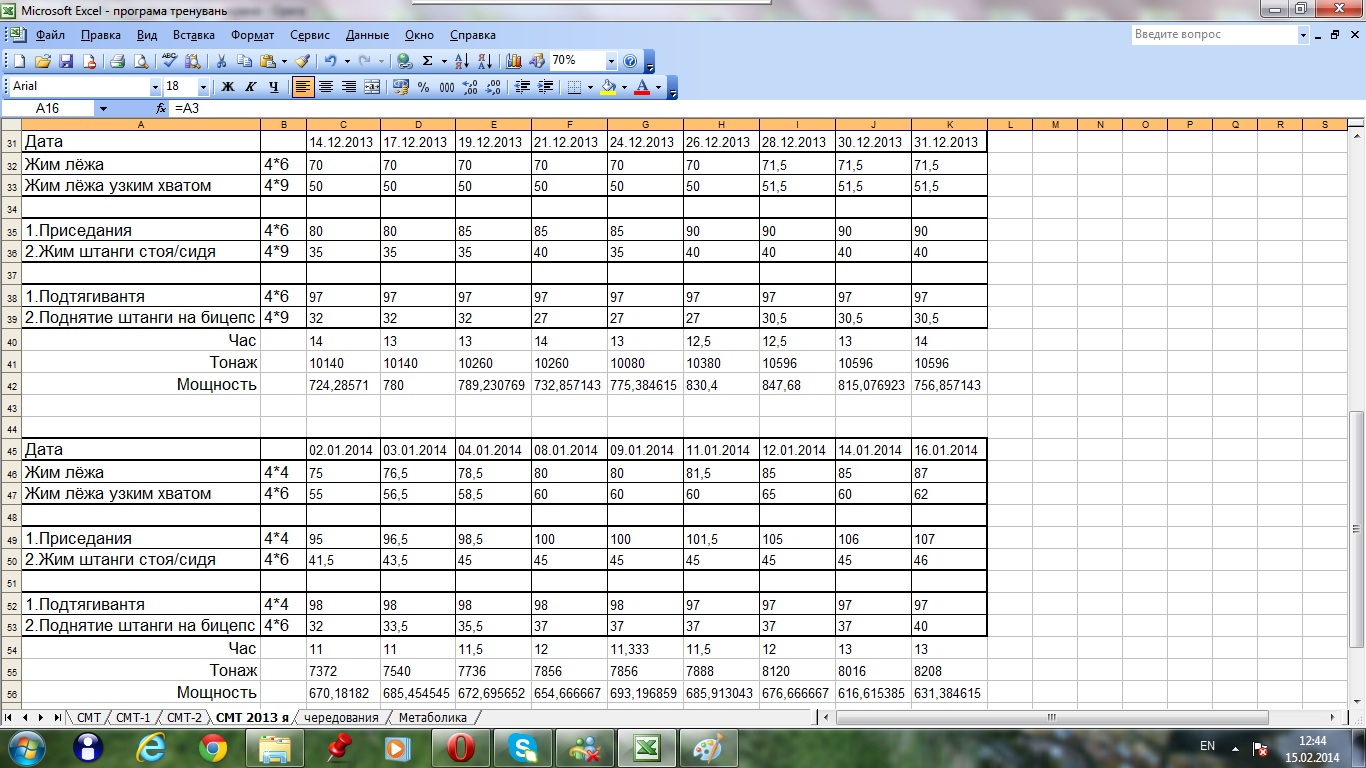
Task: Toggle underline formatting (Ч button)
Action: tap(273, 87)
